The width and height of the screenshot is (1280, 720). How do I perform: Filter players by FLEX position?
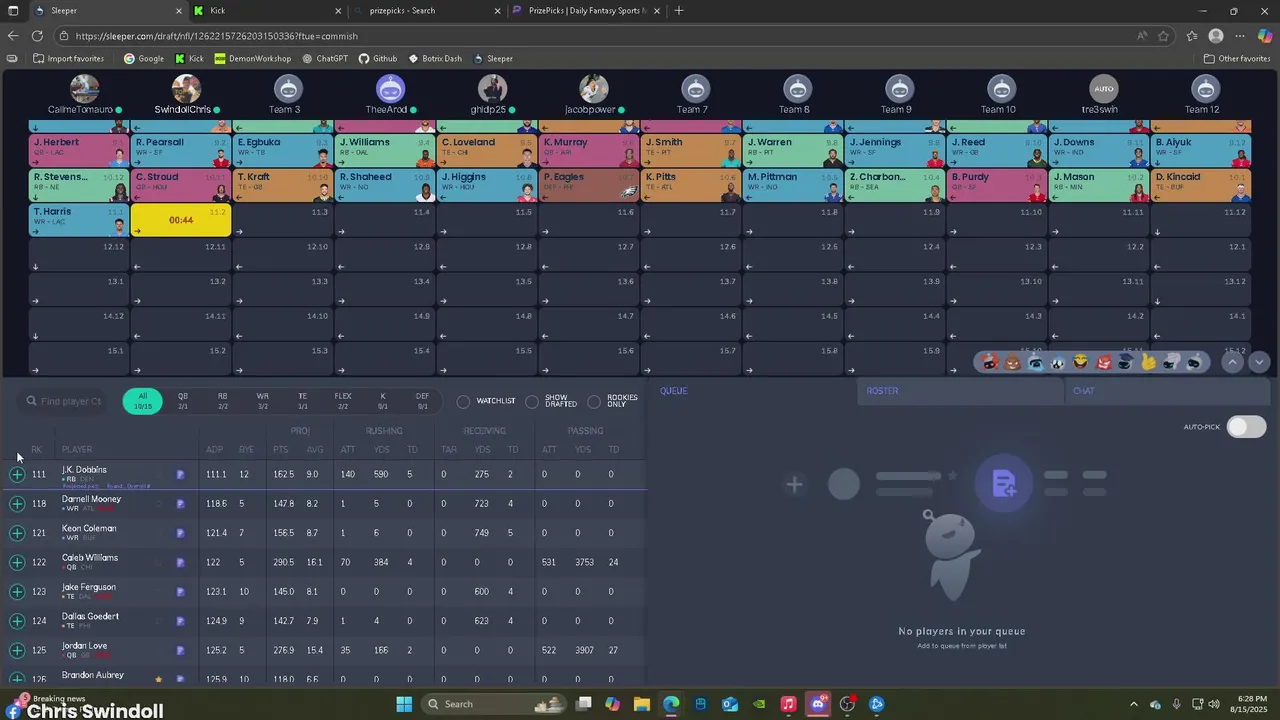tap(343, 401)
